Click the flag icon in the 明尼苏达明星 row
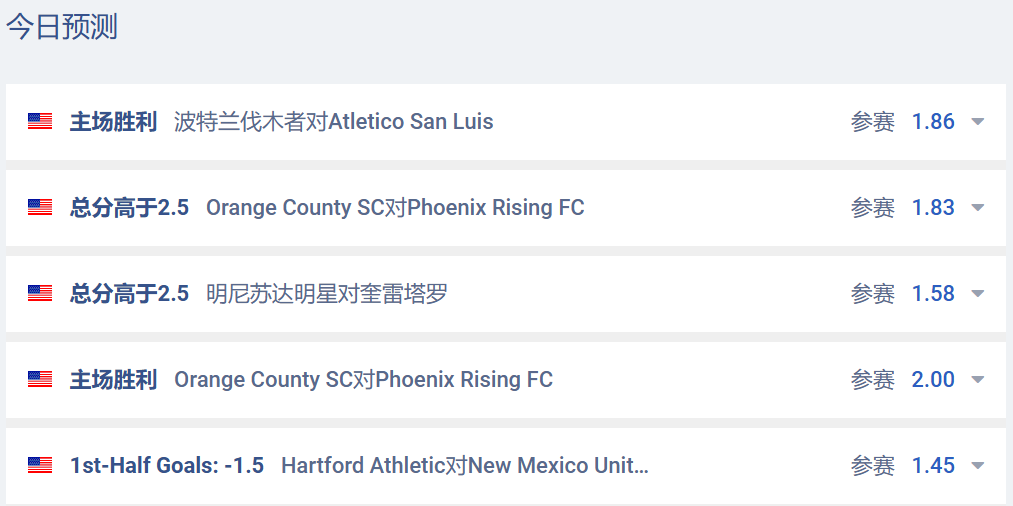 40,294
